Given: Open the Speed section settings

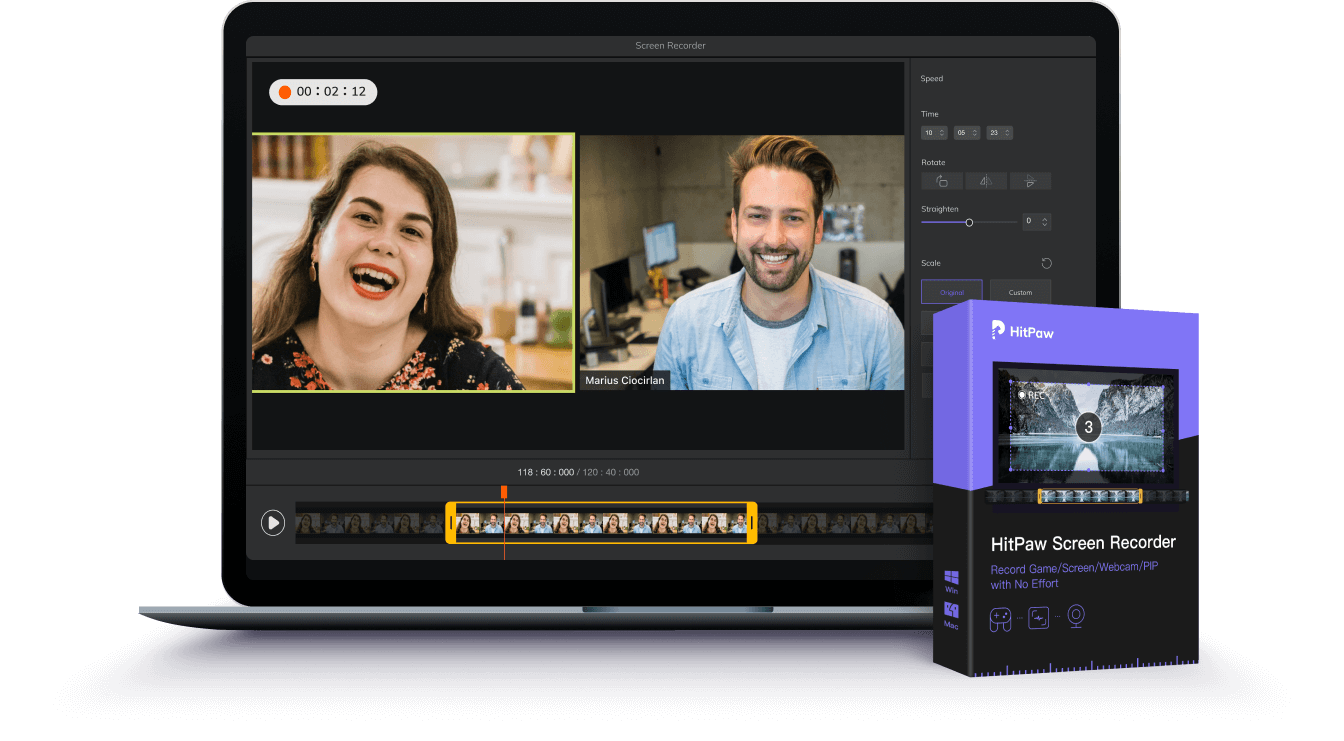Looking at the screenshot, I should point(933,78).
